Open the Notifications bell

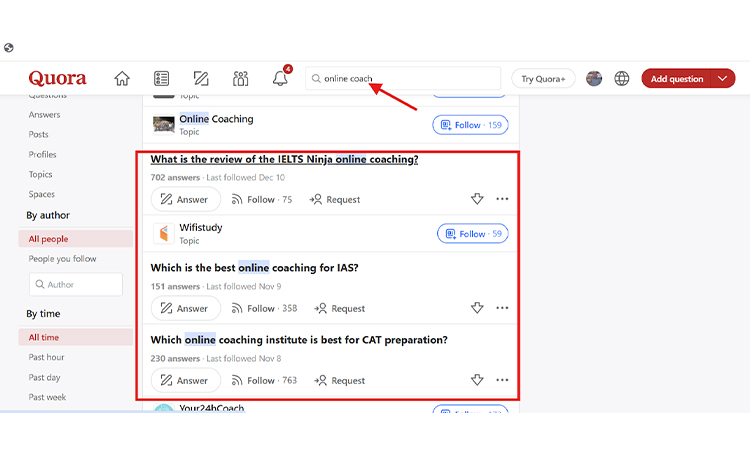(280, 78)
